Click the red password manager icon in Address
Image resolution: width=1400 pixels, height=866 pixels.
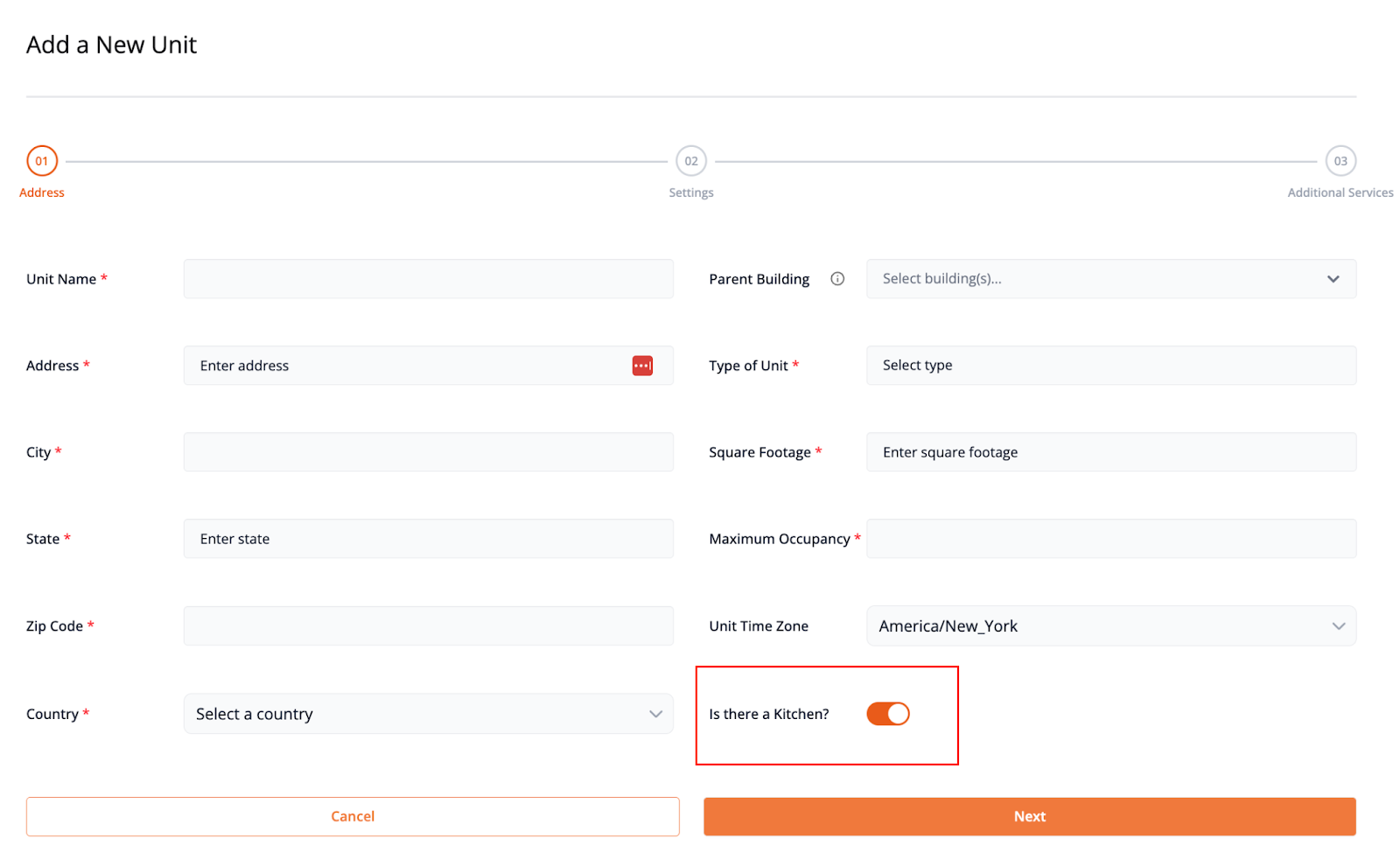coord(642,366)
